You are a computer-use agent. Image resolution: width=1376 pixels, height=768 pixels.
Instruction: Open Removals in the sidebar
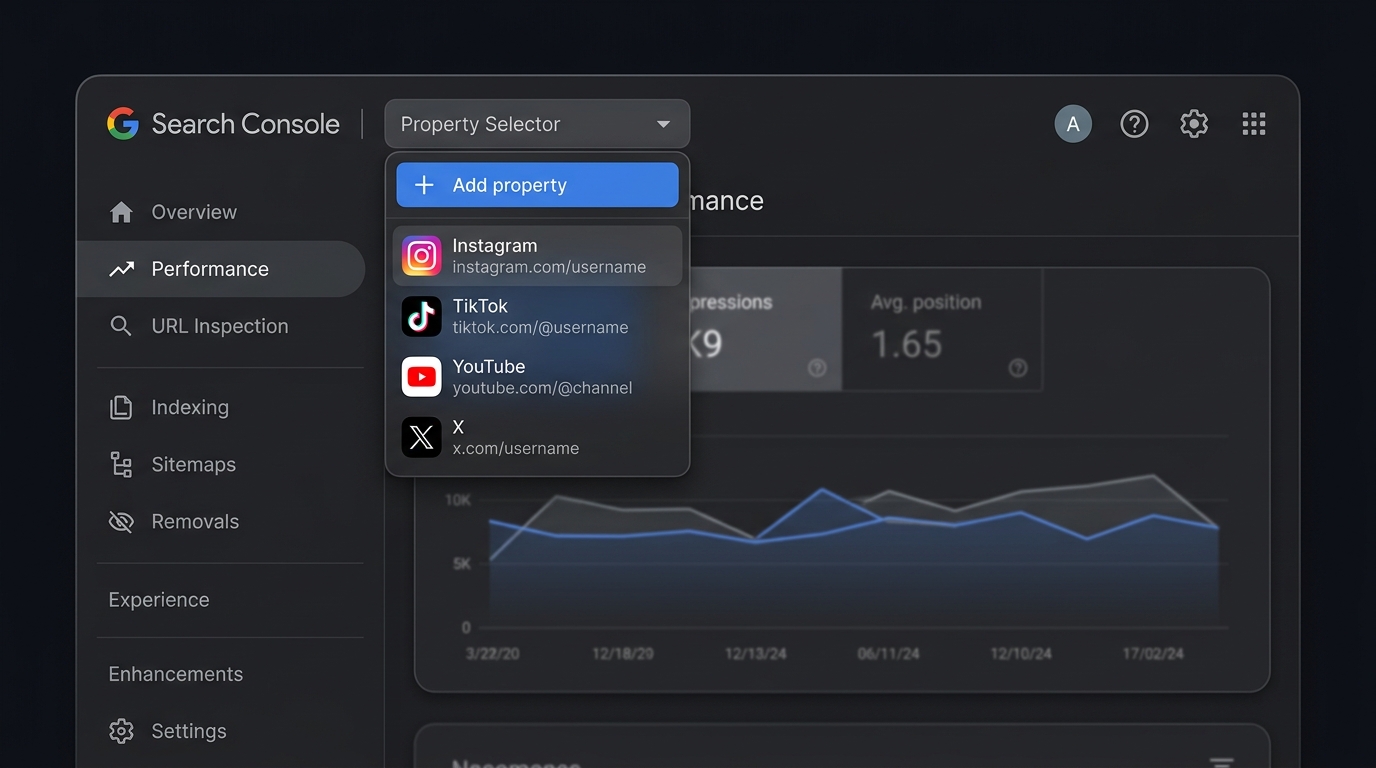221,521
